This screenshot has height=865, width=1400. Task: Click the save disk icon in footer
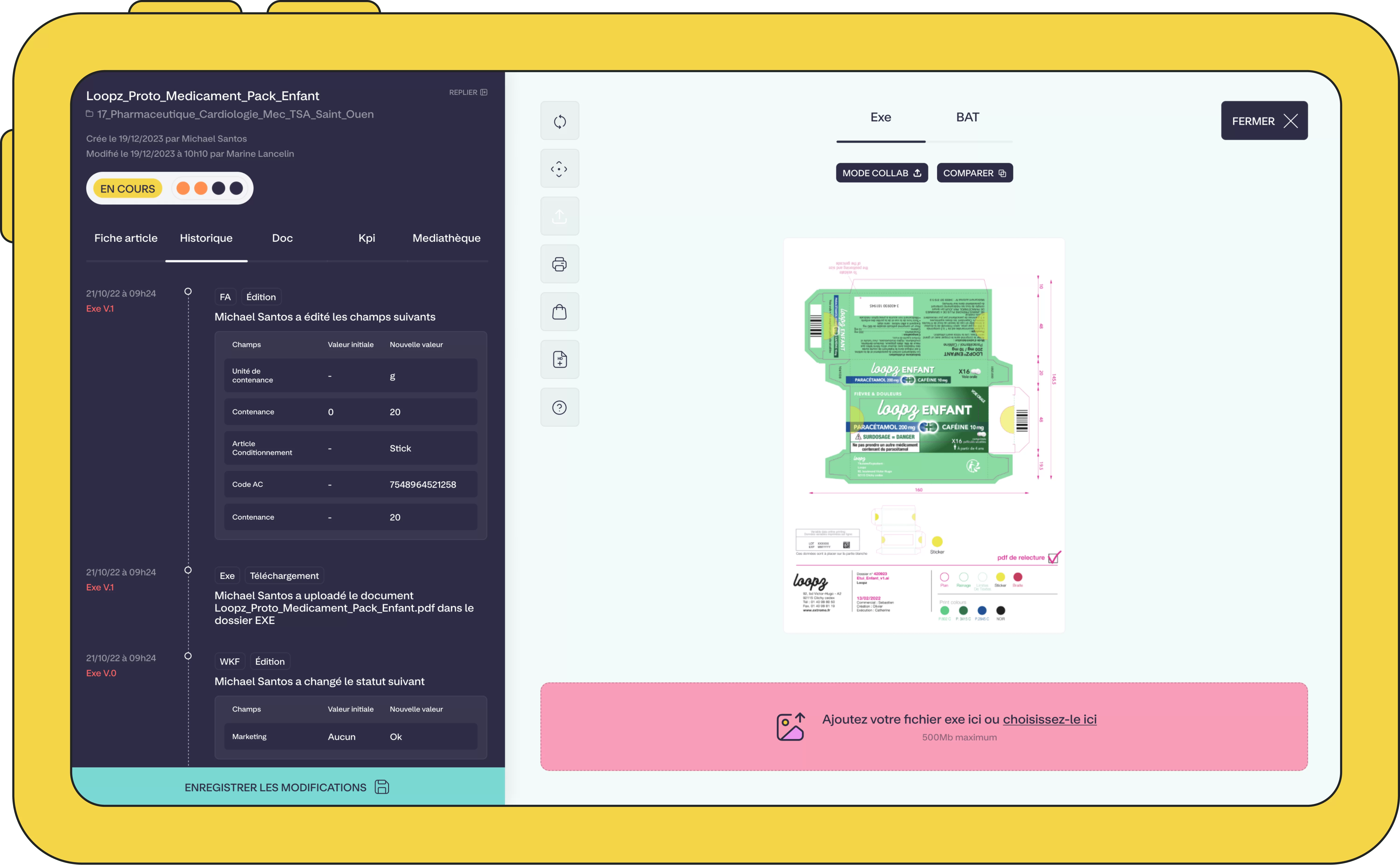(382, 787)
